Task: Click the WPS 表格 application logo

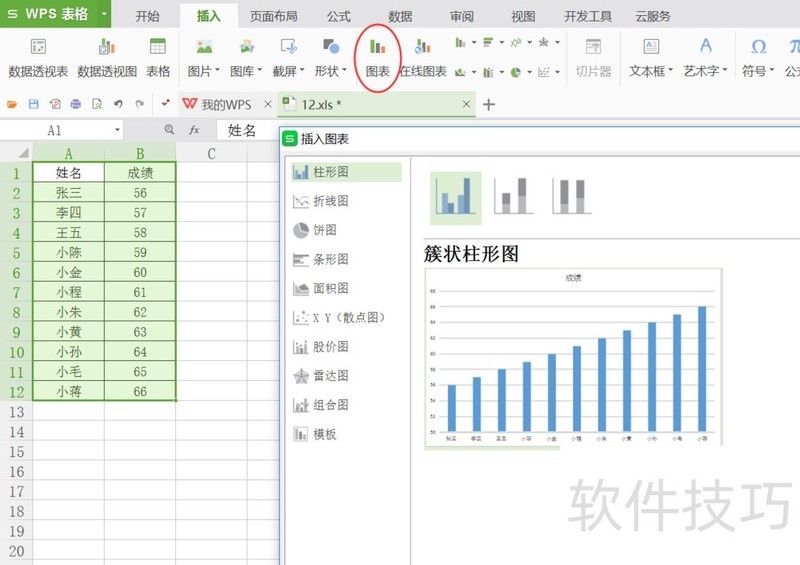Action: coord(47,14)
